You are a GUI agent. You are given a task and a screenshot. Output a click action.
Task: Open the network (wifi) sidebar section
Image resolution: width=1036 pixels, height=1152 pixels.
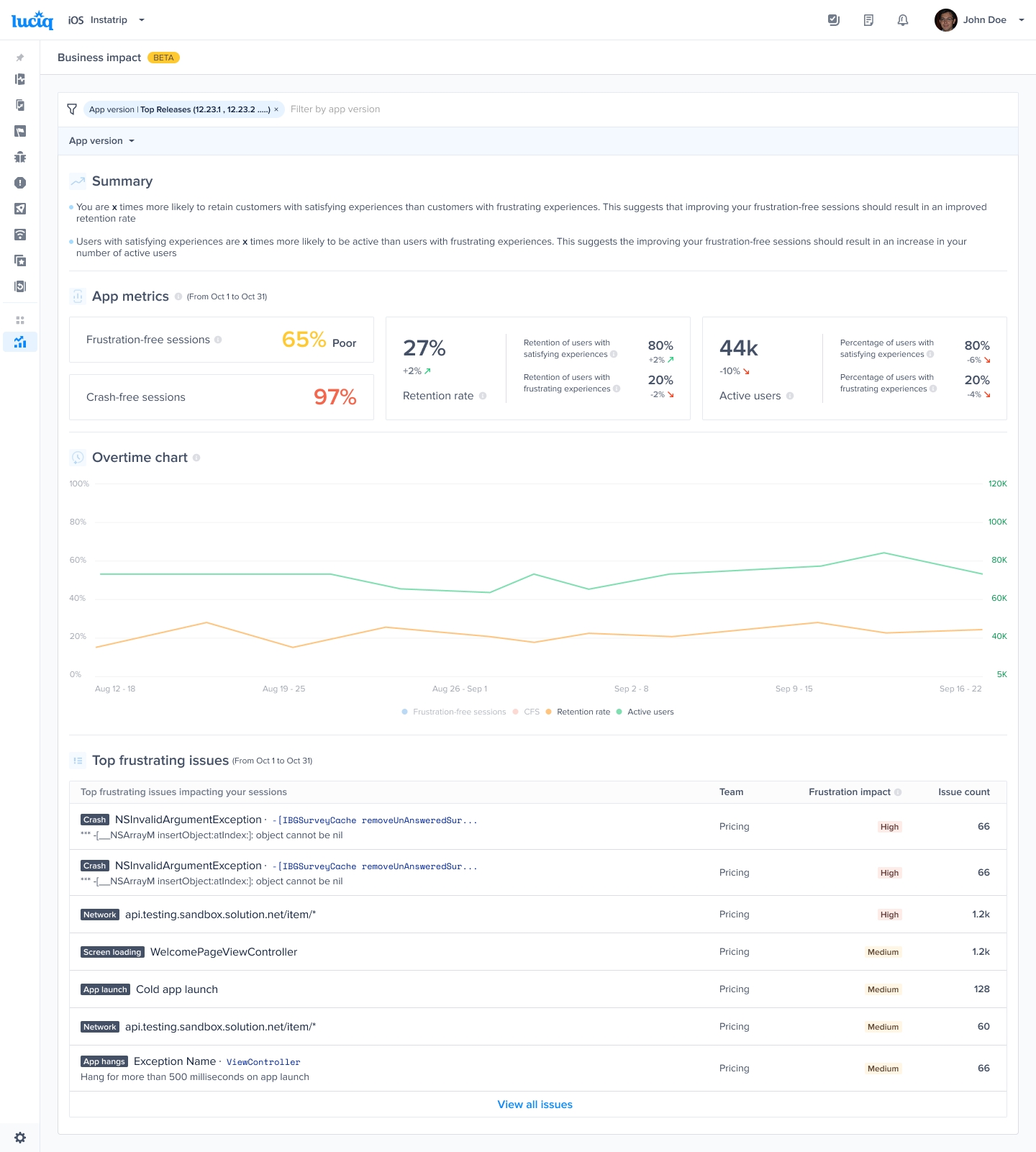[x=20, y=235]
